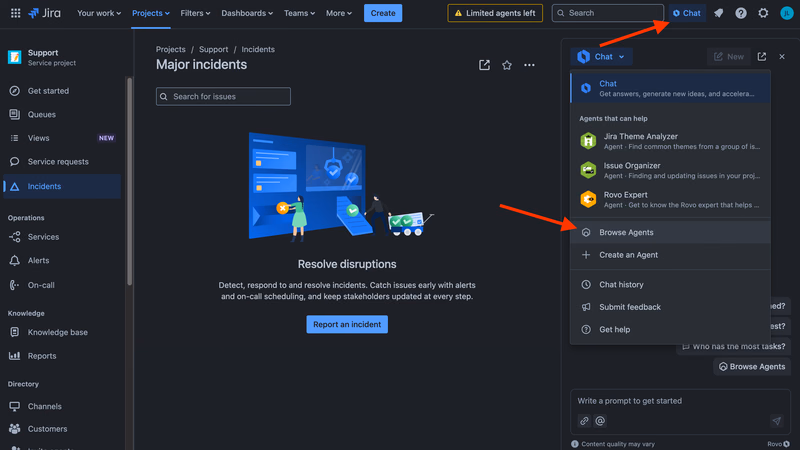Expand the Dashboards dropdown
This screenshot has height=450, width=800.
pos(247,13)
